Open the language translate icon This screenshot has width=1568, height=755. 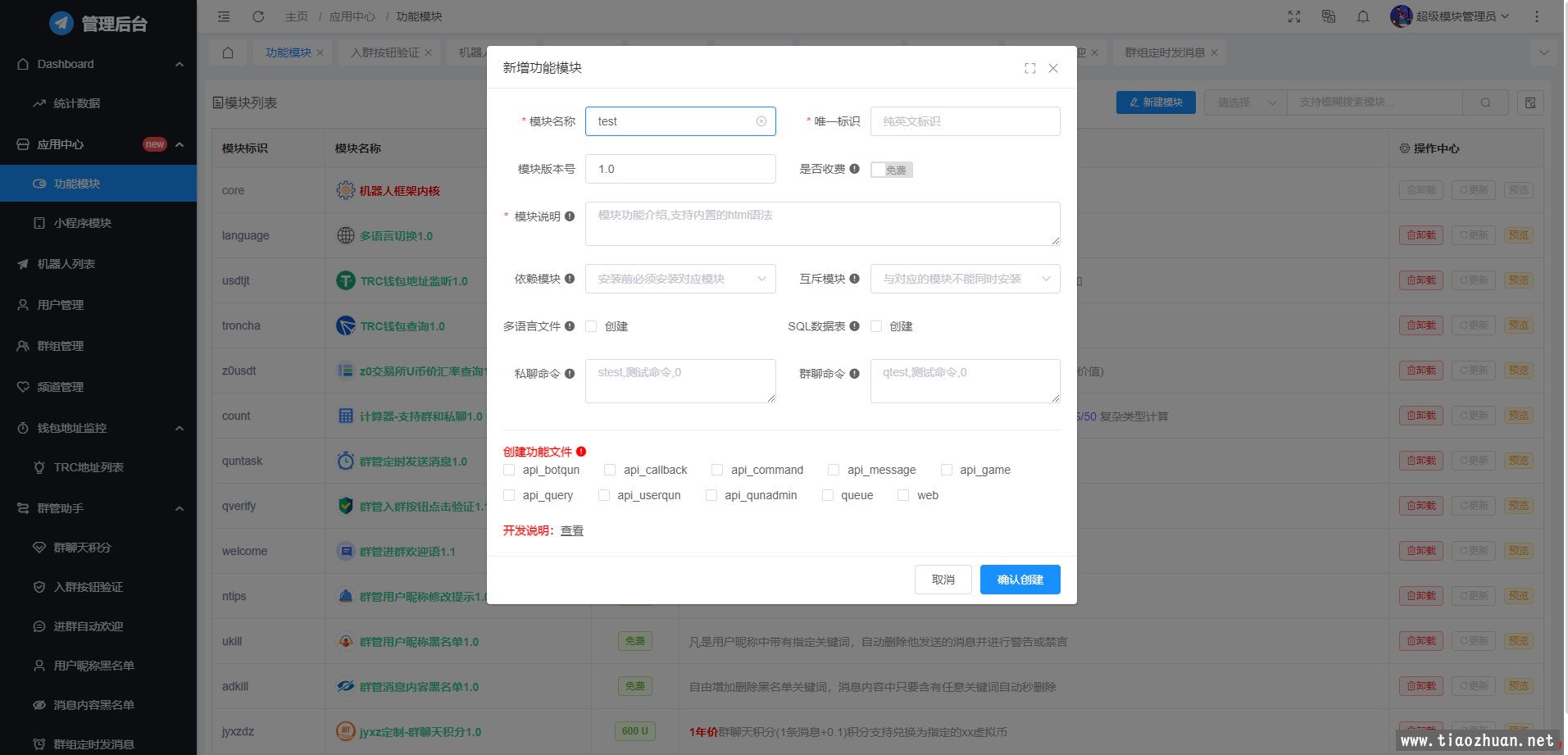[1329, 16]
